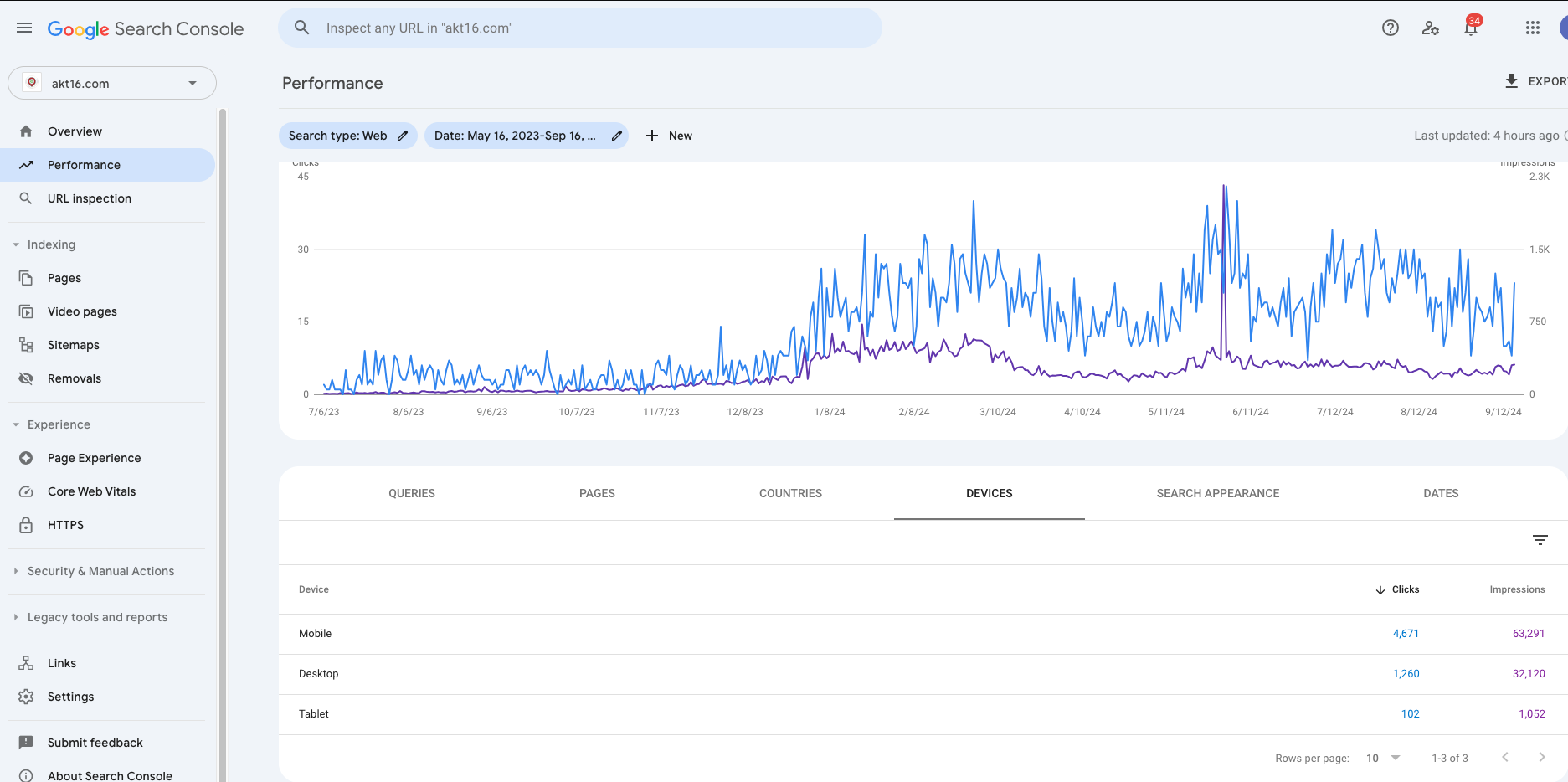Click the Settings gear icon
Screen dimensions: 1568x782
tap(26, 697)
